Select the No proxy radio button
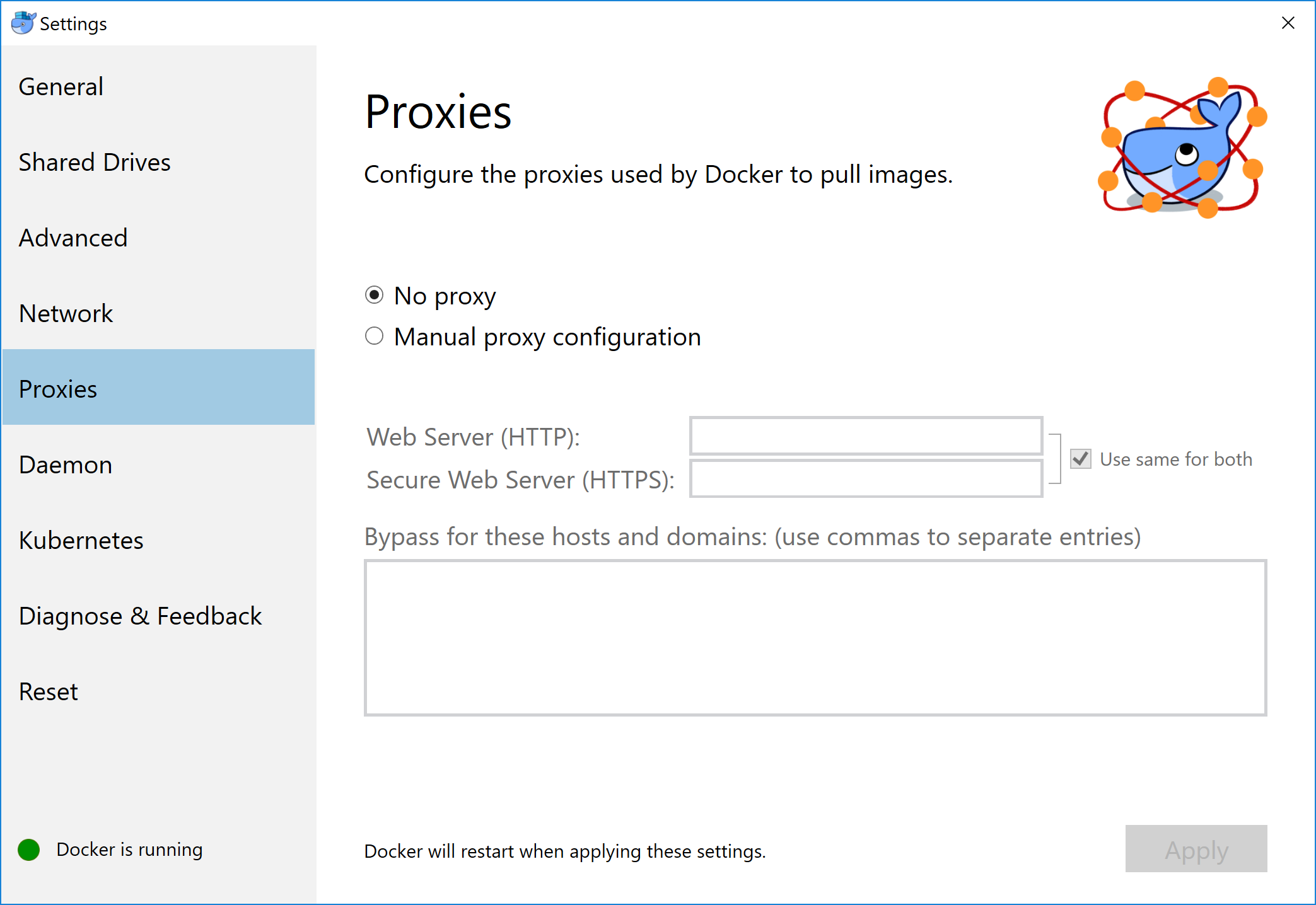Viewport: 1316px width, 905px height. point(375,295)
